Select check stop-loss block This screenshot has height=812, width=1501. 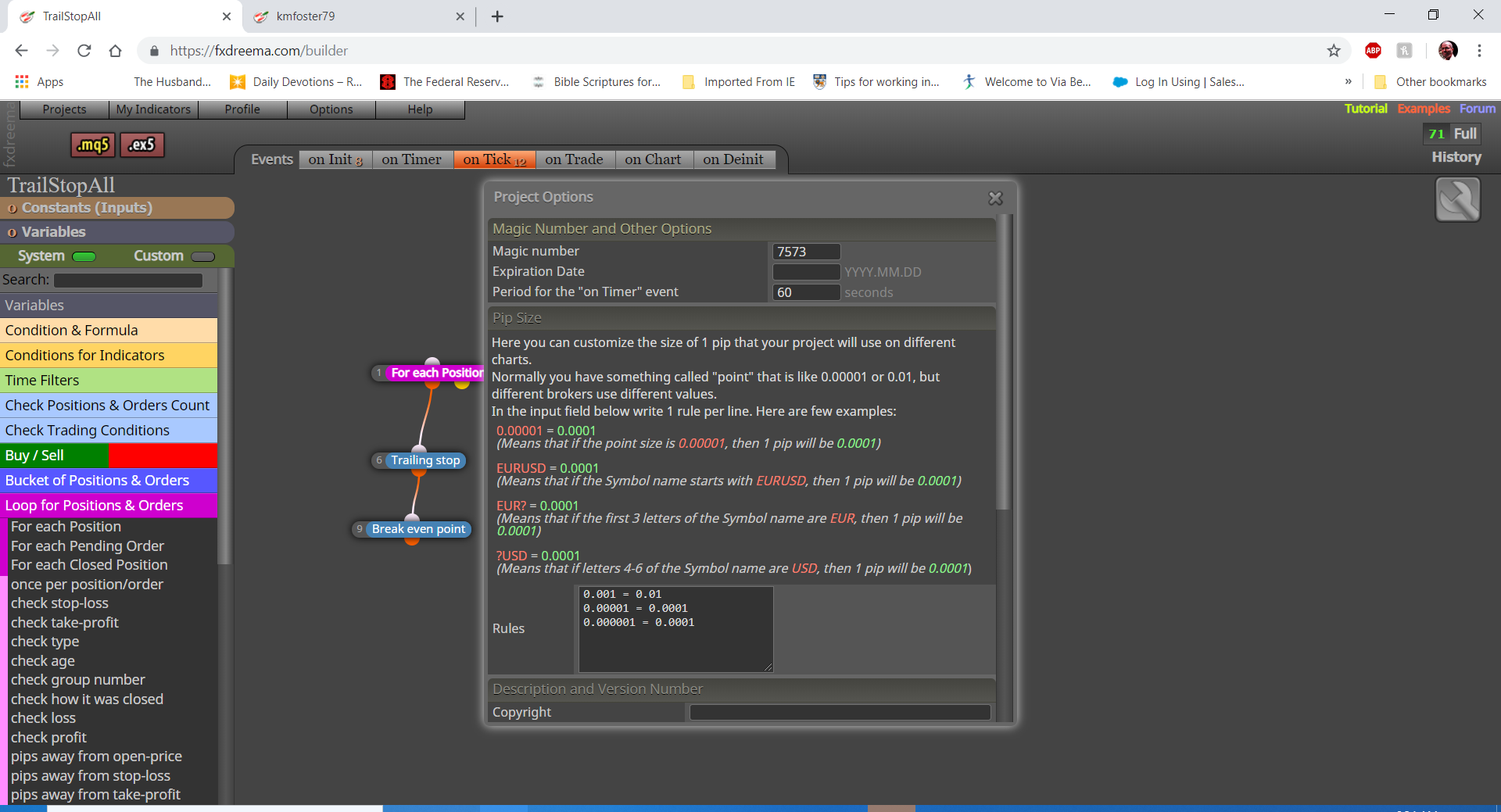click(60, 603)
